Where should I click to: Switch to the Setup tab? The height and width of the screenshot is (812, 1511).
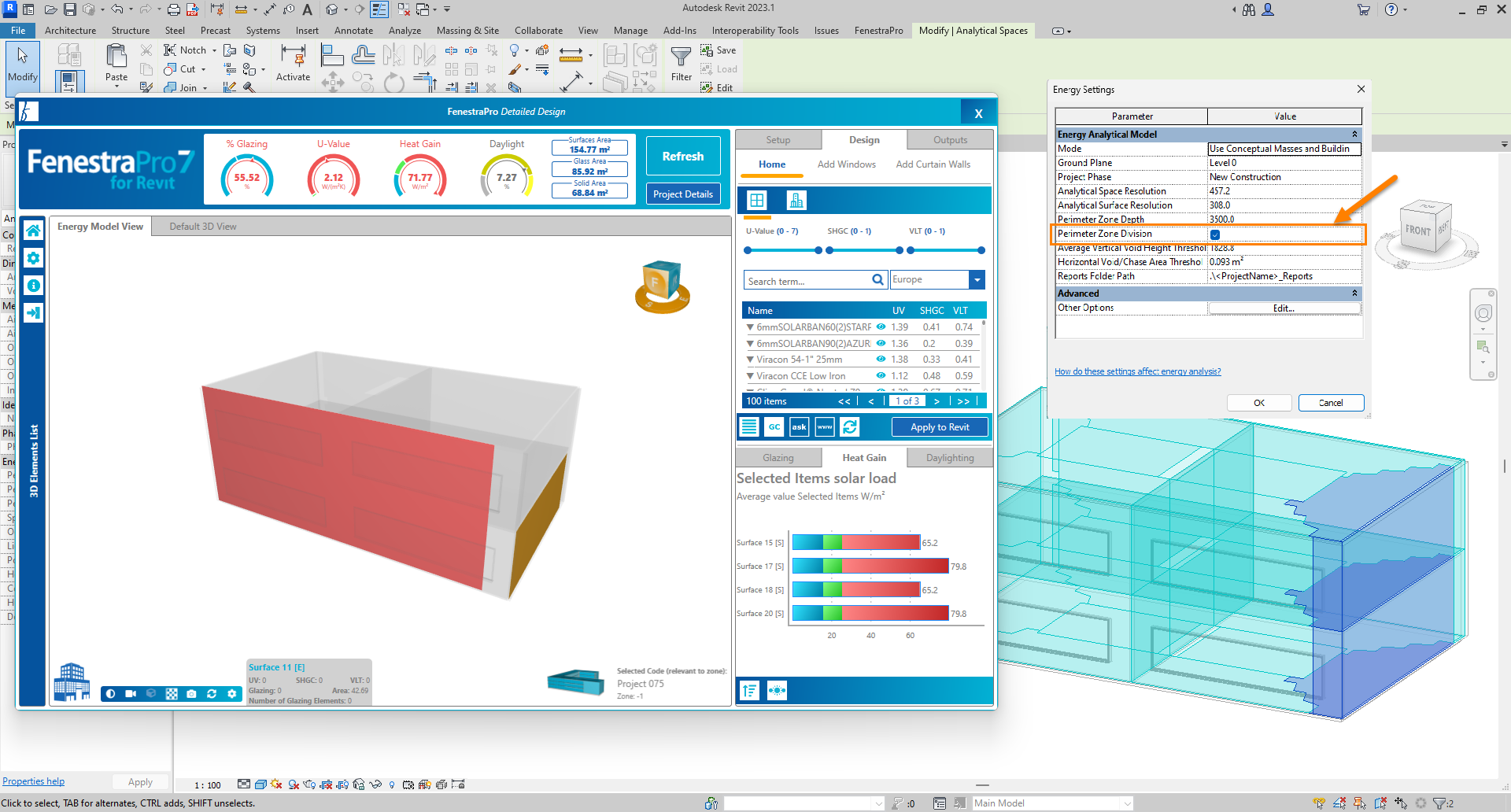point(778,140)
